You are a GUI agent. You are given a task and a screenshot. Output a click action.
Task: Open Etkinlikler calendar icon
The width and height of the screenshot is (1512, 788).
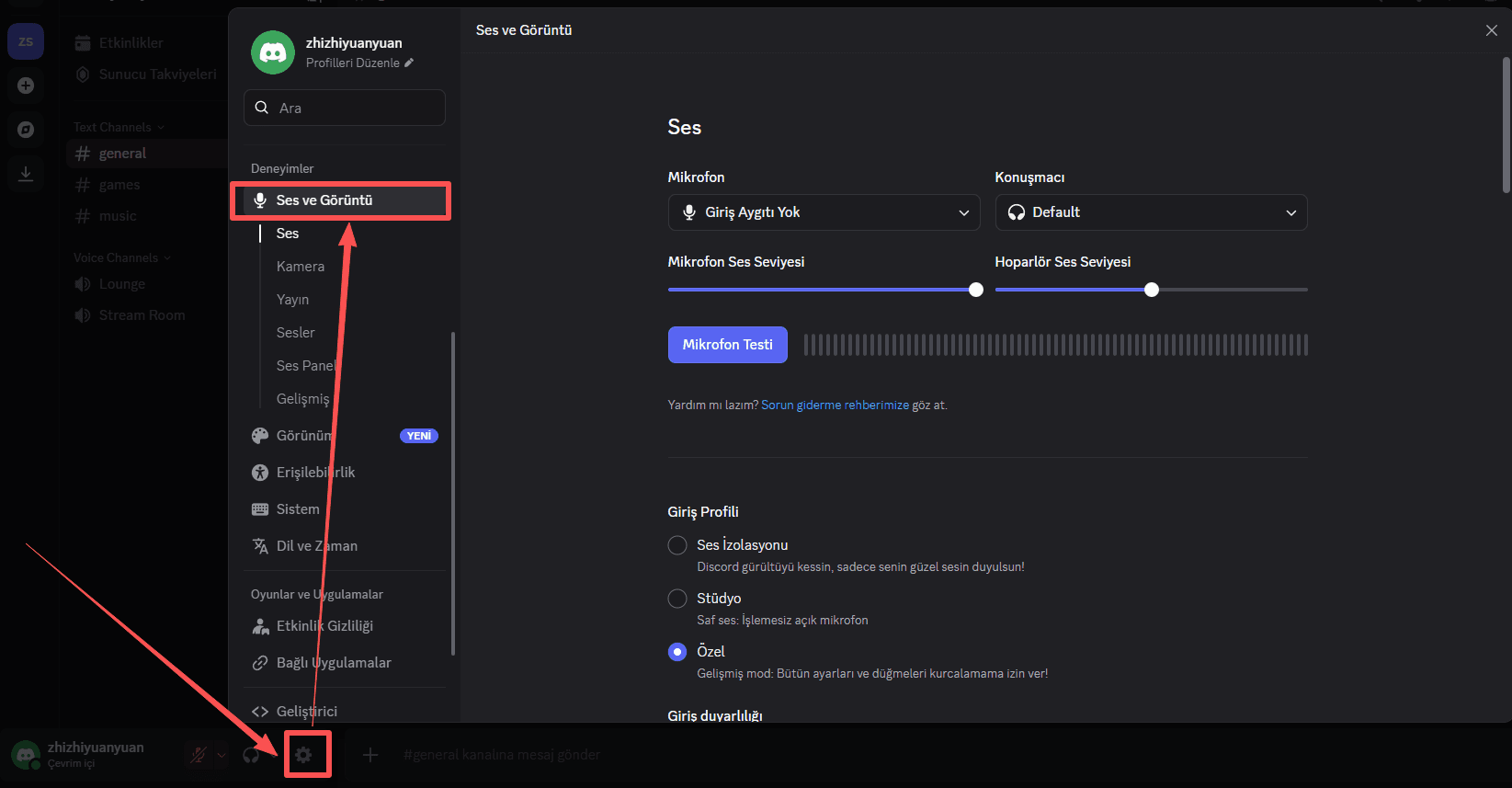pos(83,43)
